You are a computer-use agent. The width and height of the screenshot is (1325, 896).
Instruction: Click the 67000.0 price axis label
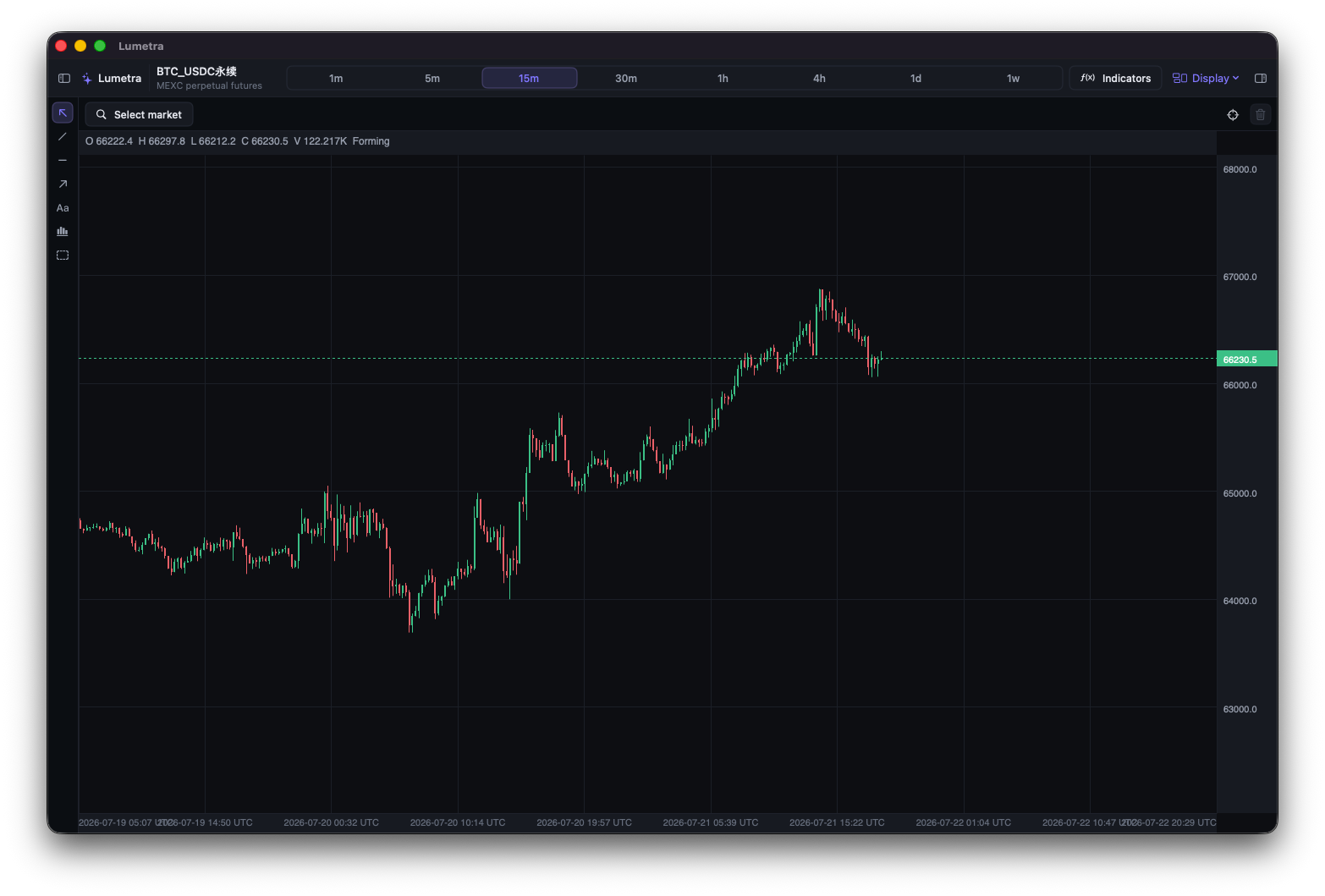[x=1240, y=278]
